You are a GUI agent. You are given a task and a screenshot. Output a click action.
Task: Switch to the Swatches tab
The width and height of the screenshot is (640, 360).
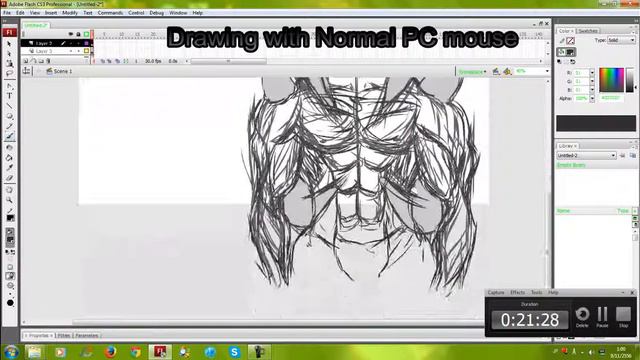click(x=588, y=31)
